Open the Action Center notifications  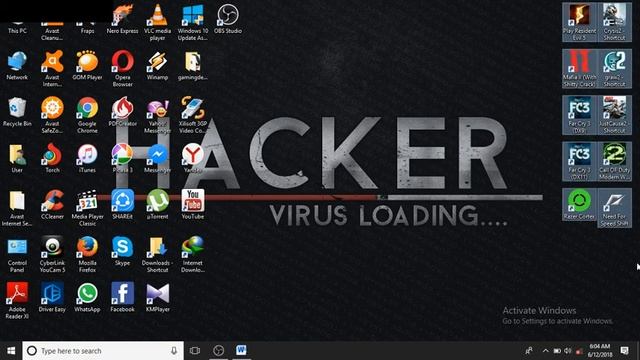(624, 351)
